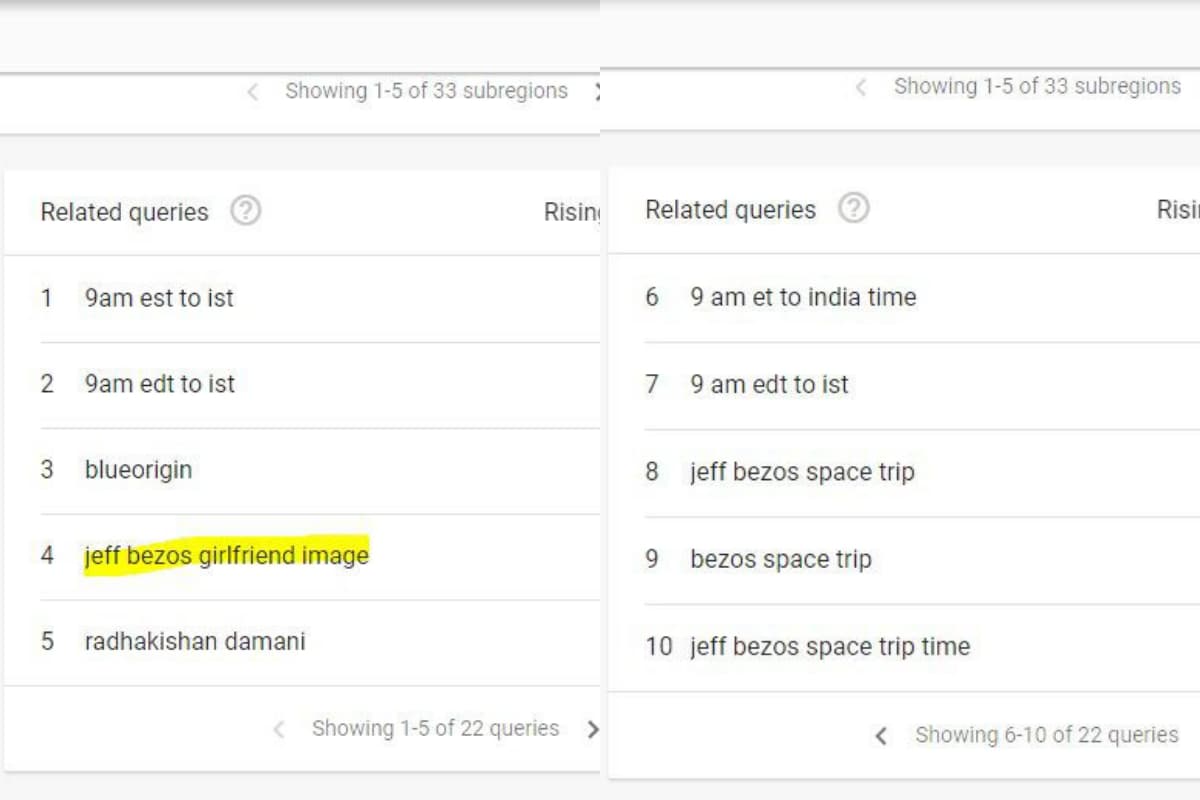Viewport: 1200px width, 800px height.
Task: Open '9 am et to india time' query
Action: (803, 297)
